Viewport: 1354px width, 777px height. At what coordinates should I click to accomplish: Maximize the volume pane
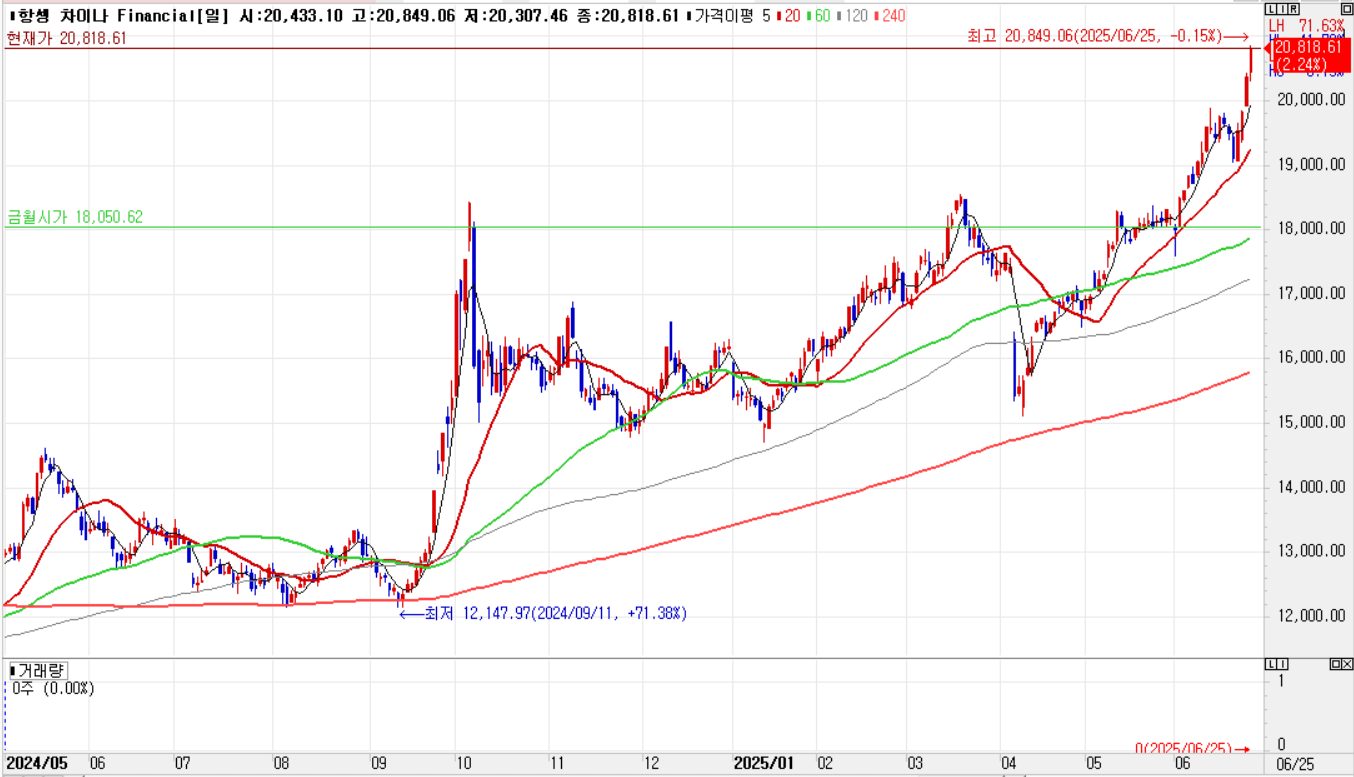coord(1334,665)
